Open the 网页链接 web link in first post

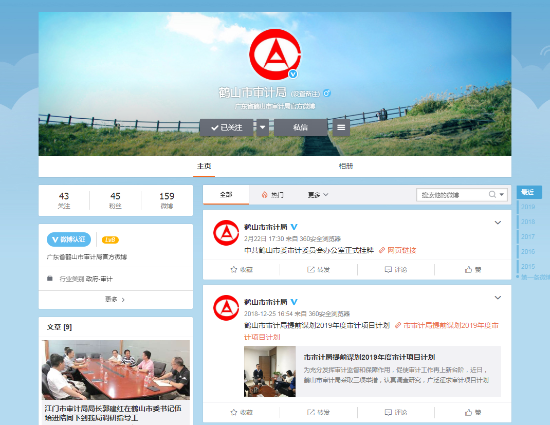pos(398,250)
